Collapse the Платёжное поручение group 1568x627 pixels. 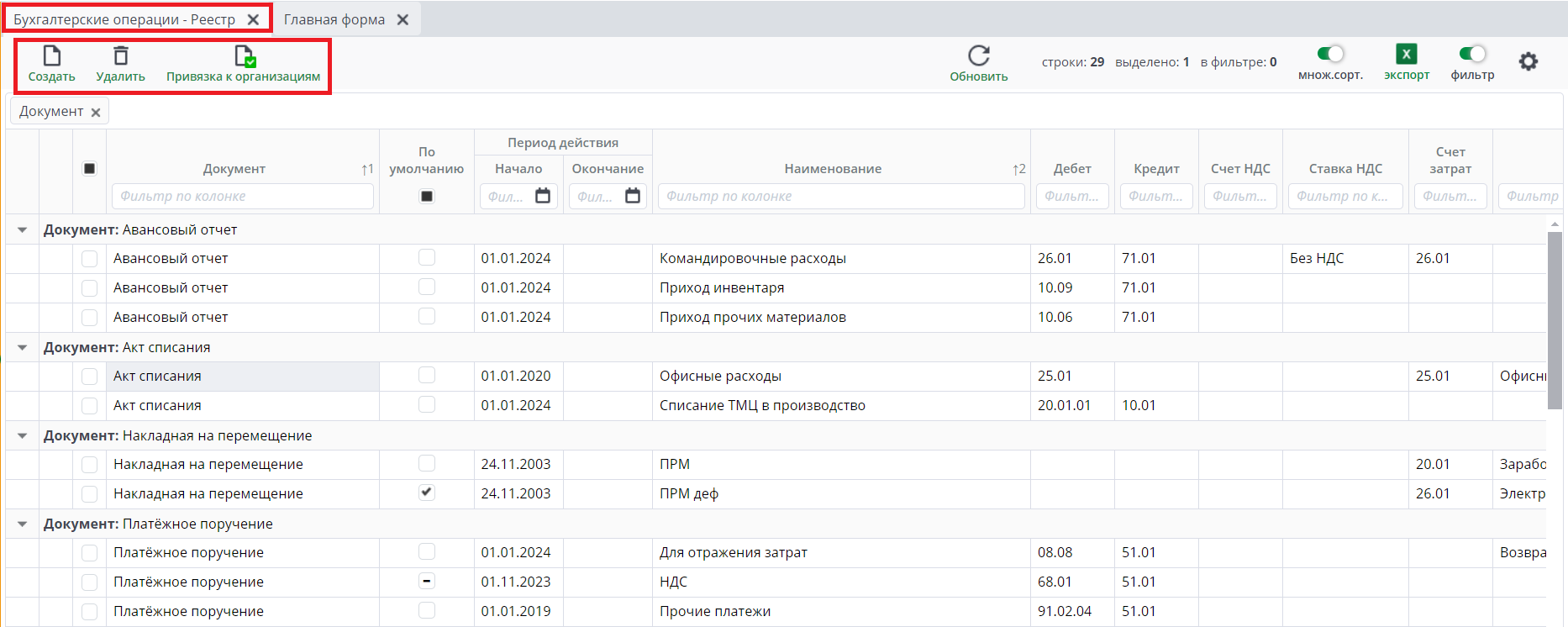coord(23,524)
